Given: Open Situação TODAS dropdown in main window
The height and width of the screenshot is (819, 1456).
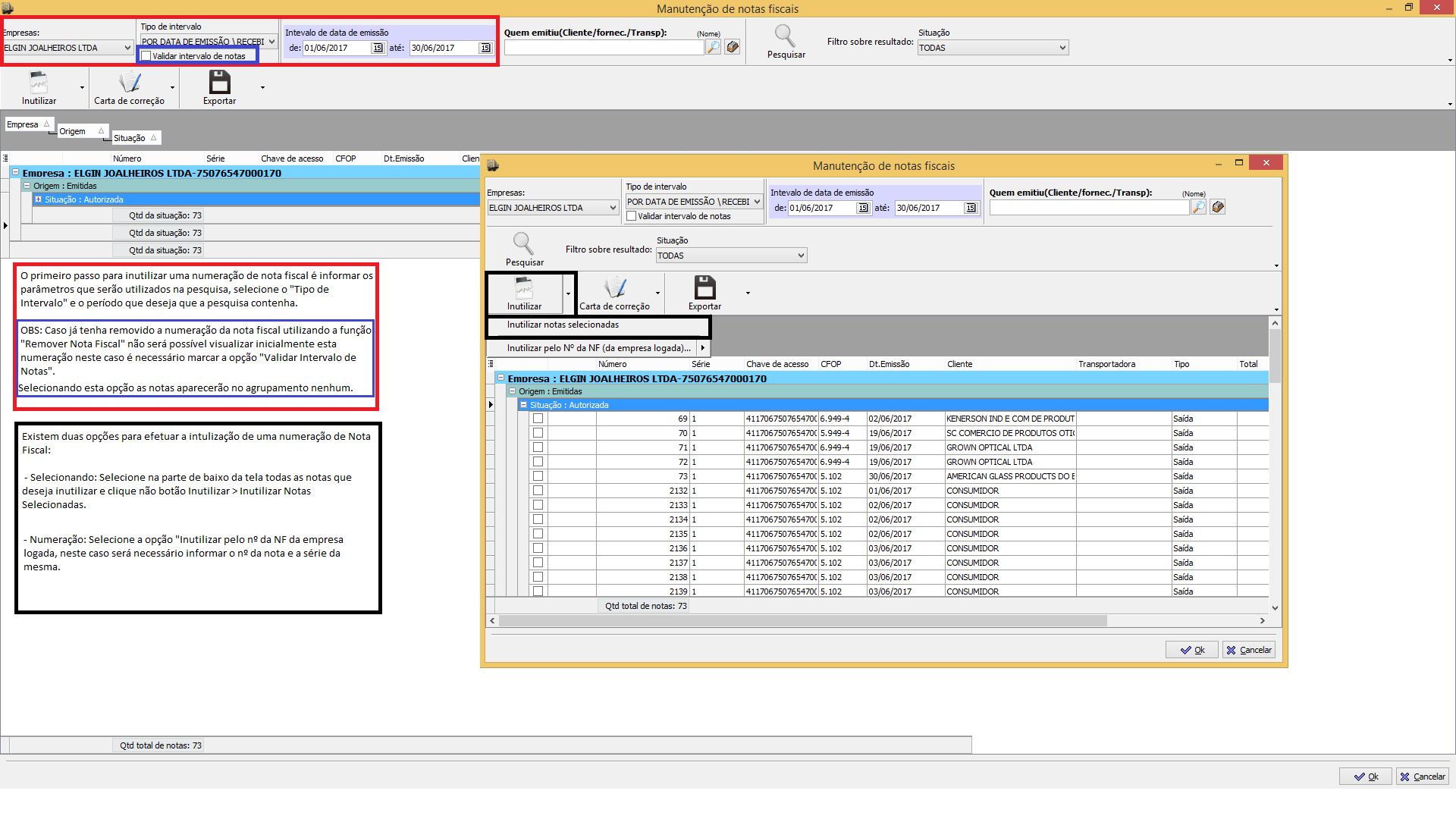Looking at the screenshot, I should pos(1062,48).
